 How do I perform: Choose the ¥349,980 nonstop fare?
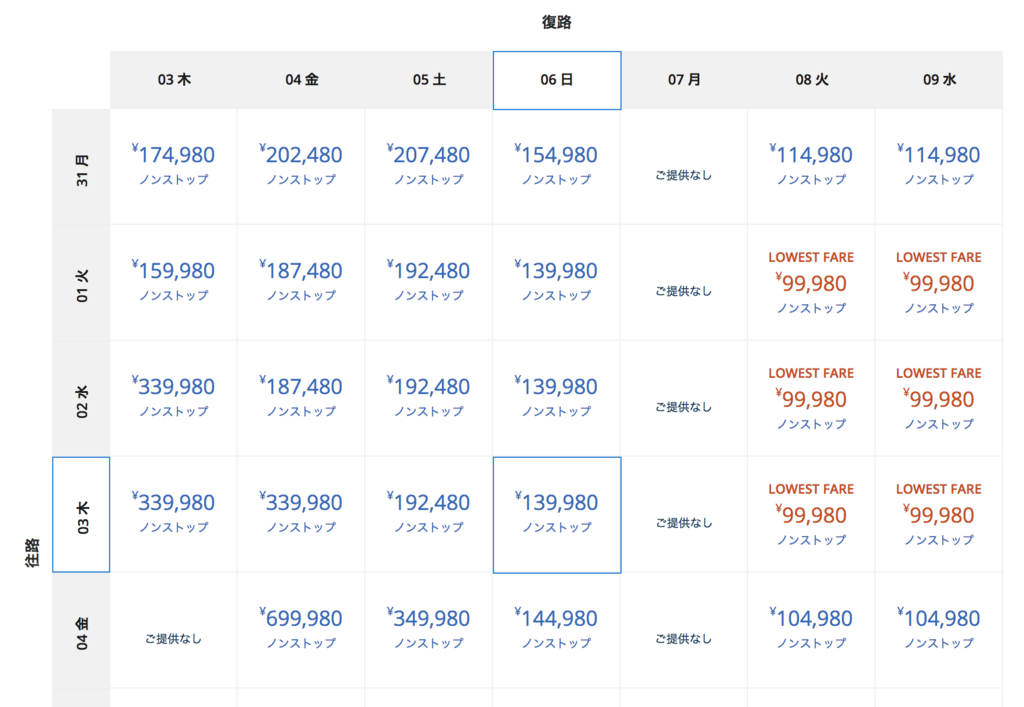pyautogui.click(x=429, y=631)
